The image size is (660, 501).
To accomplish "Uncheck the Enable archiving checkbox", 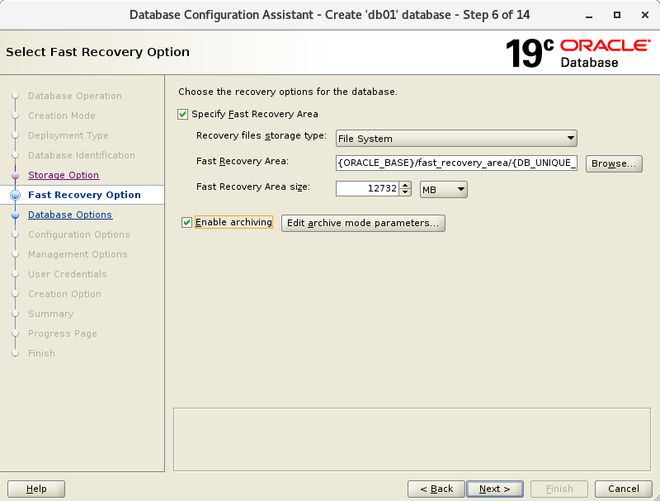I will point(186,222).
